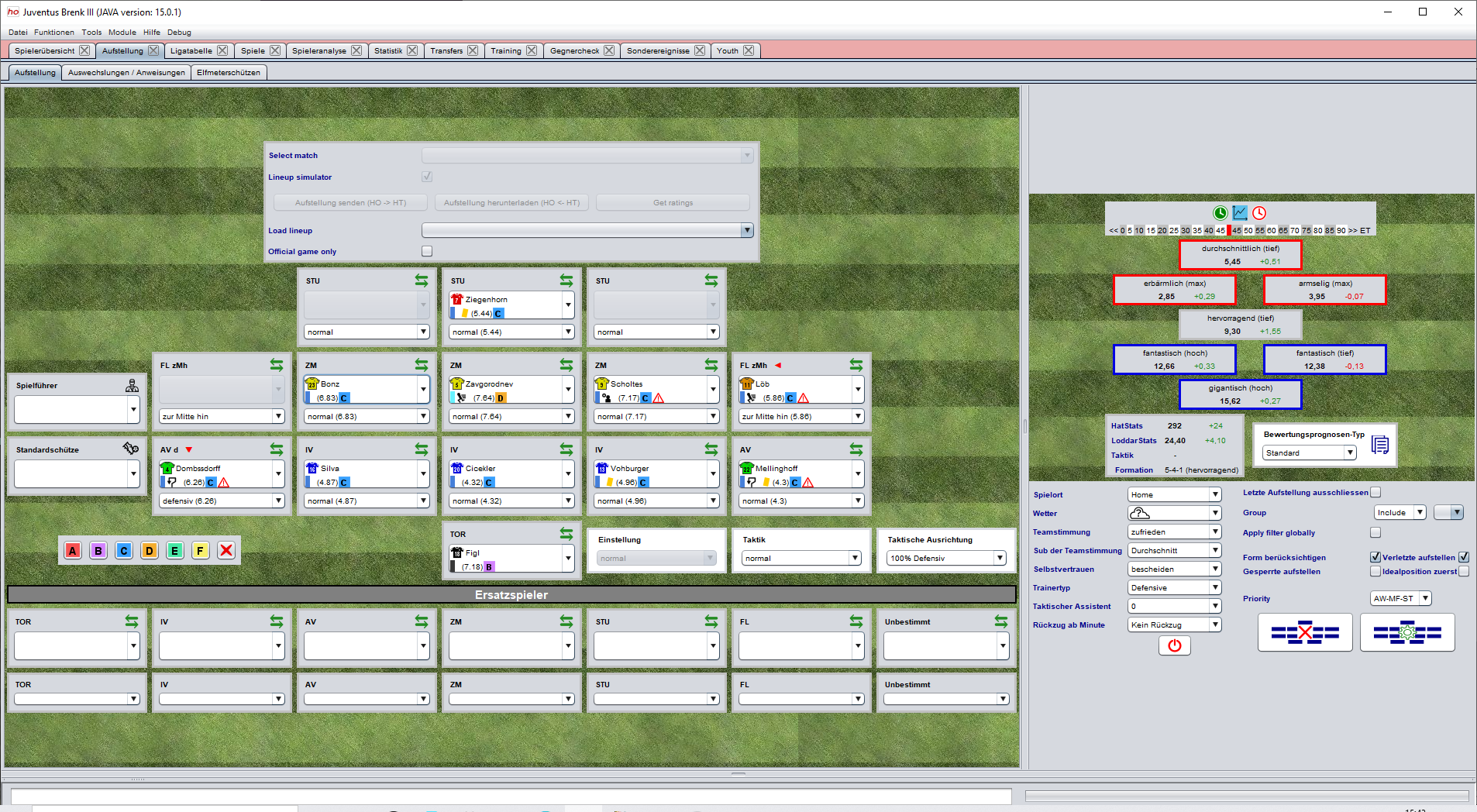Viewport: 1477px width, 812px height.
Task: Click the gigantisch (hoch) rating box
Action: click(x=1240, y=394)
